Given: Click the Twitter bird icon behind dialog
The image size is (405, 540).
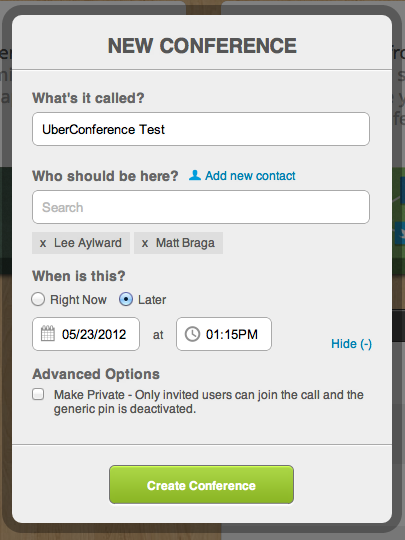Looking at the screenshot, I should [x=401, y=233].
